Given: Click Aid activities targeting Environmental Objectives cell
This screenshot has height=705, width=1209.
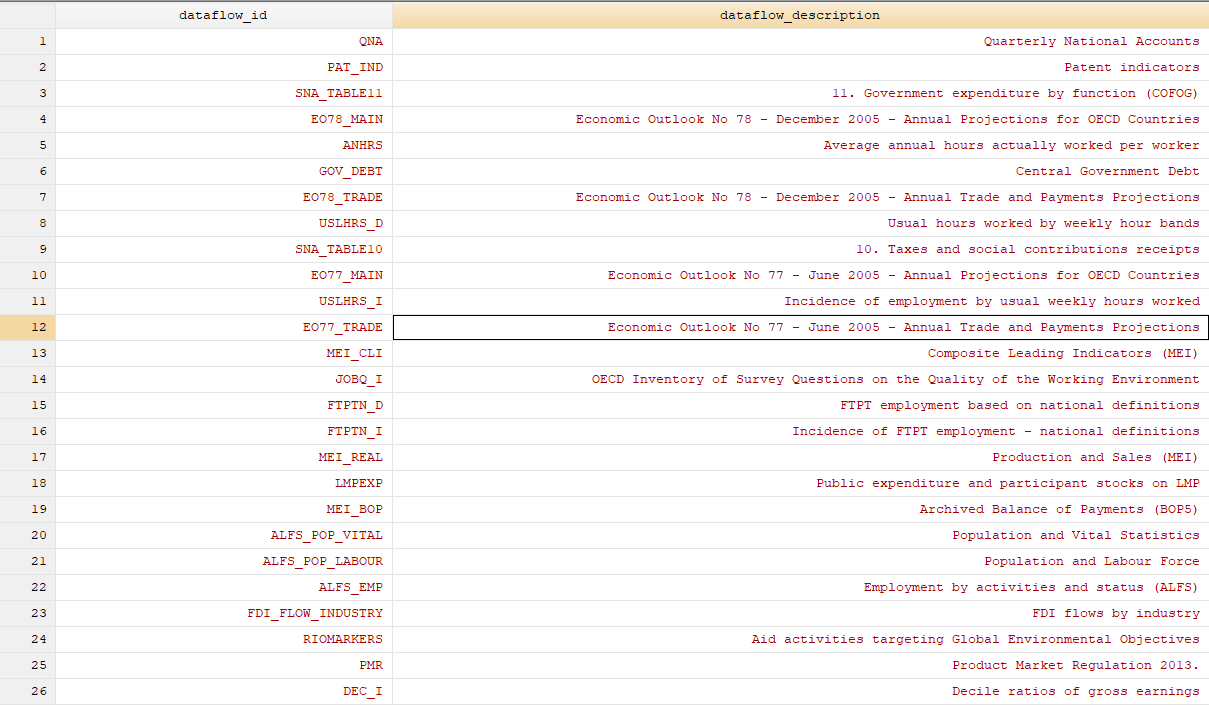Looking at the screenshot, I should point(800,639).
